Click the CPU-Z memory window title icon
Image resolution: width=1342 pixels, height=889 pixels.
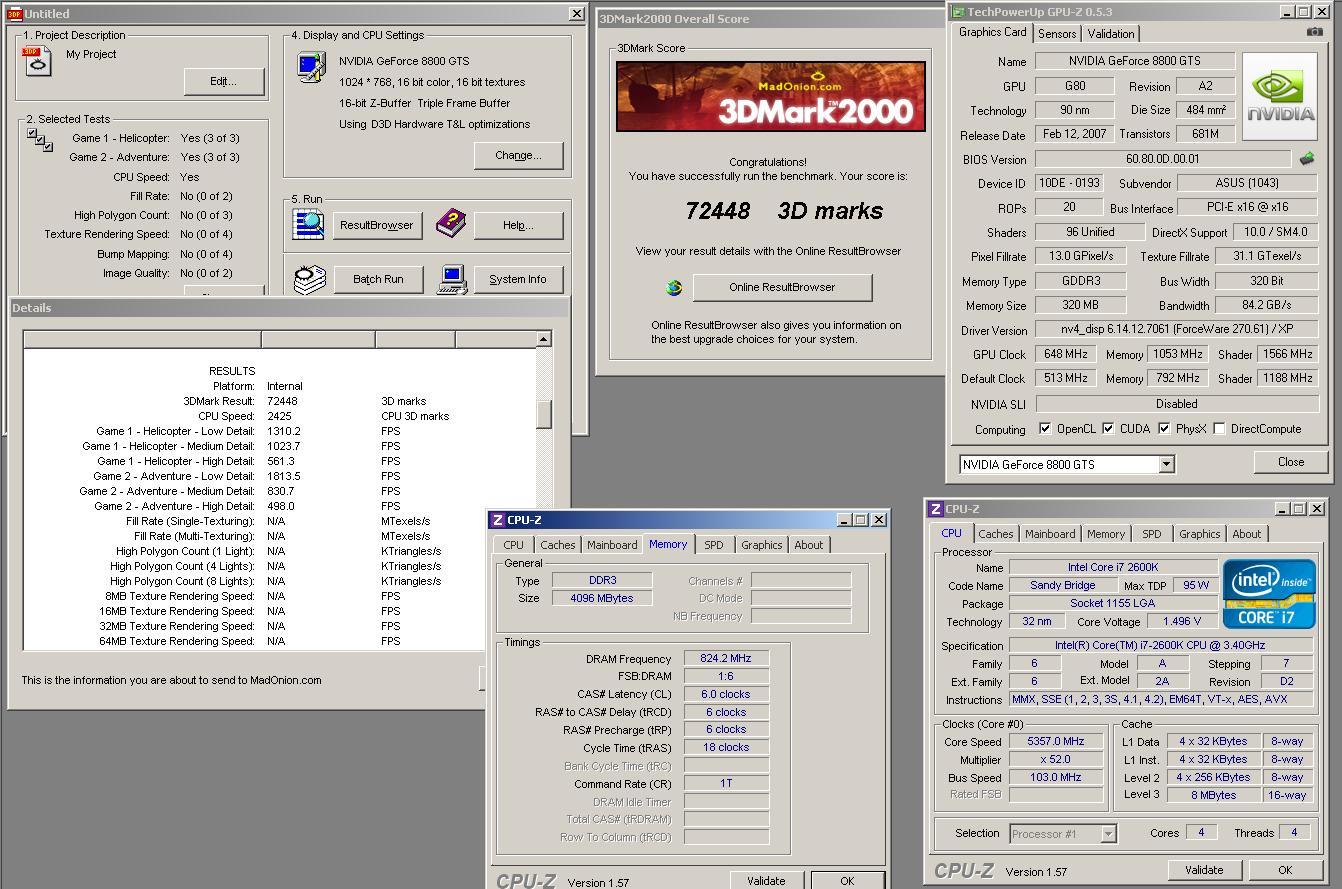pyautogui.click(x=497, y=520)
